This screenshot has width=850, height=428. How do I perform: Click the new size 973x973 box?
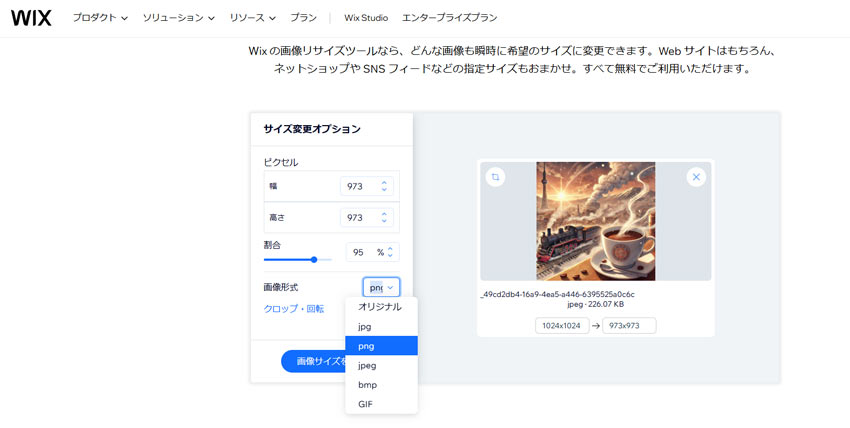(x=629, y=326)
